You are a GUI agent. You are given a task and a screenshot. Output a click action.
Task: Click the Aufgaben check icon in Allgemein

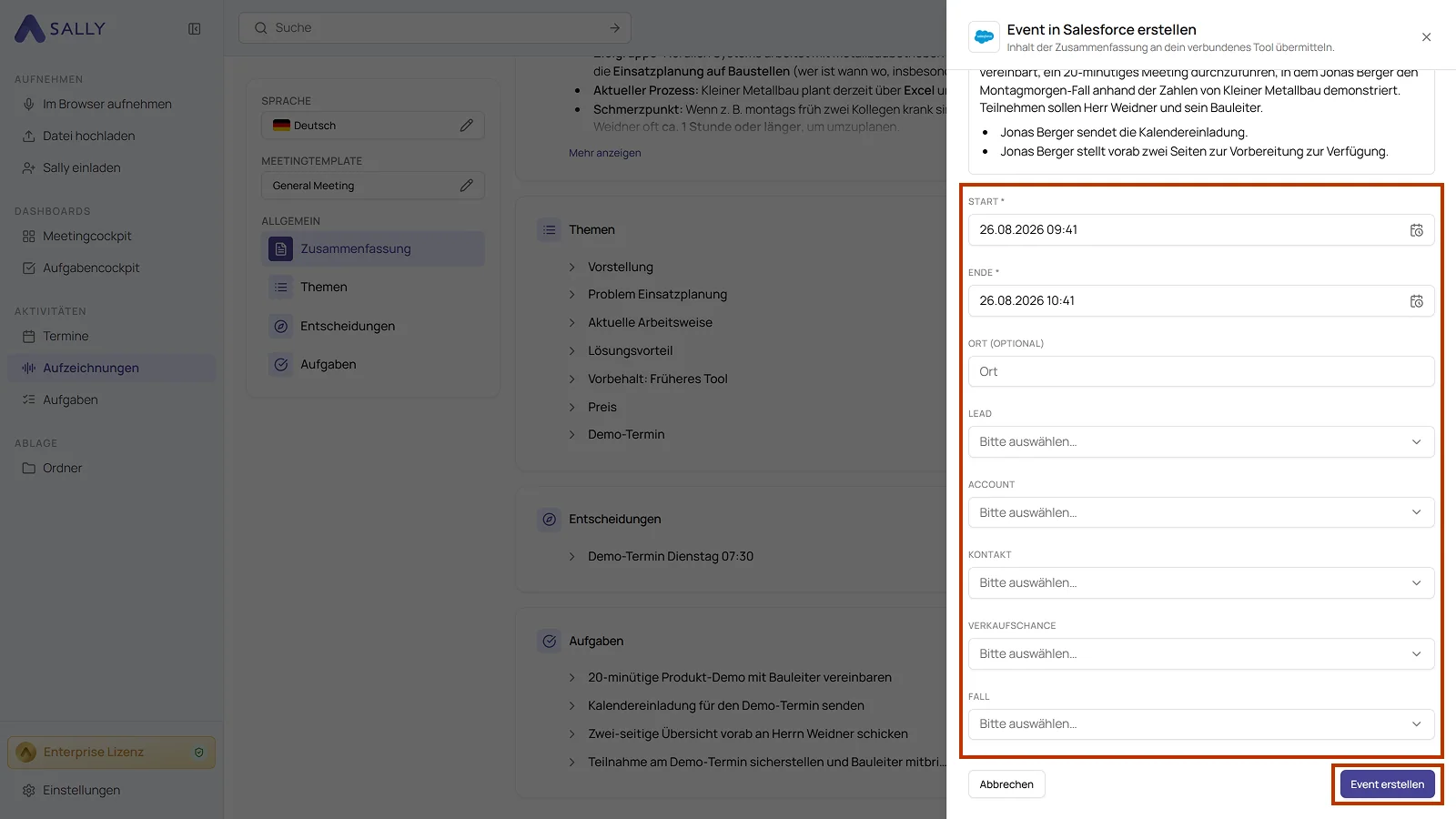pos(280,365)
